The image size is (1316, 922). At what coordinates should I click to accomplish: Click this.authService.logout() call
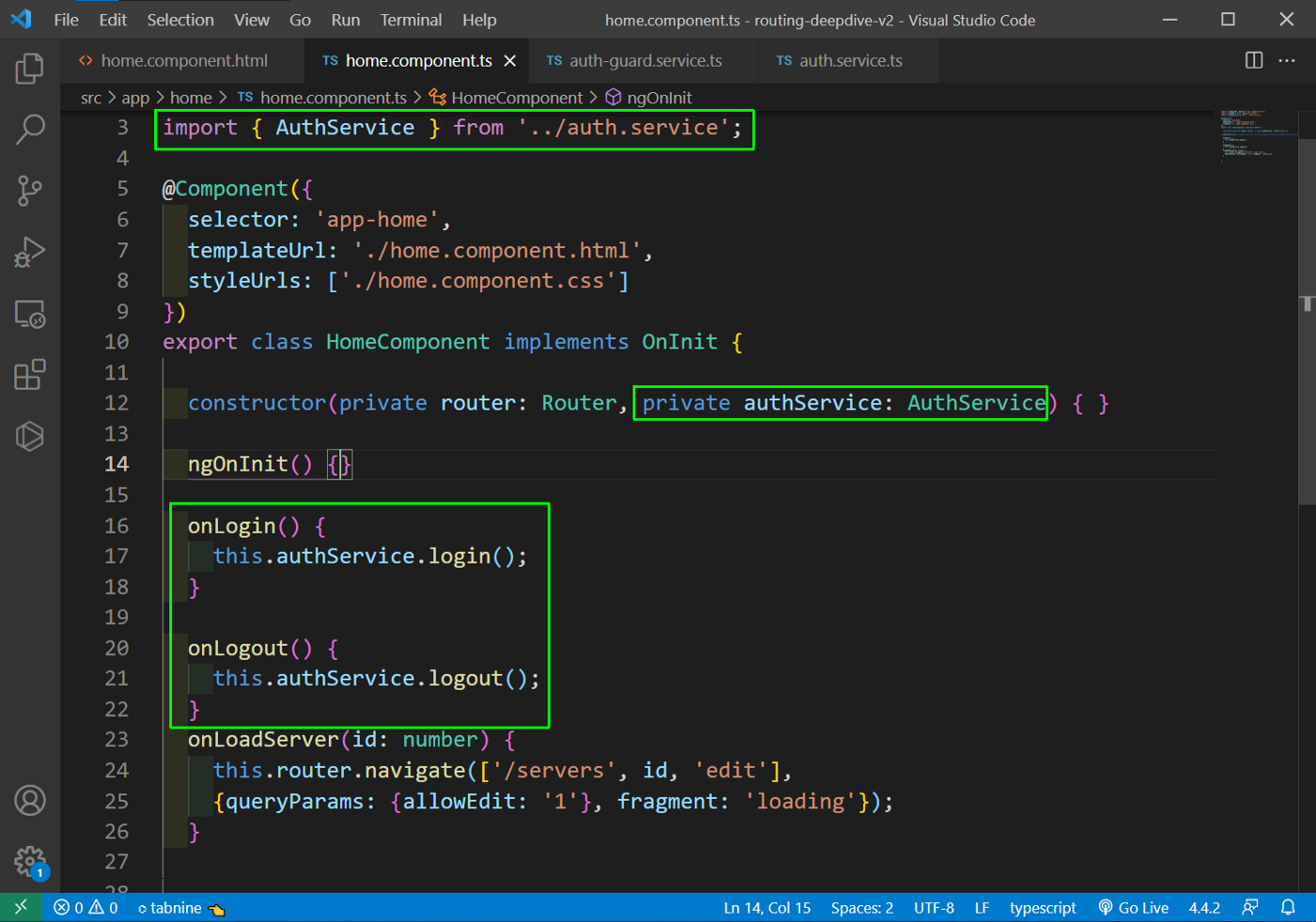click(376, 679)
